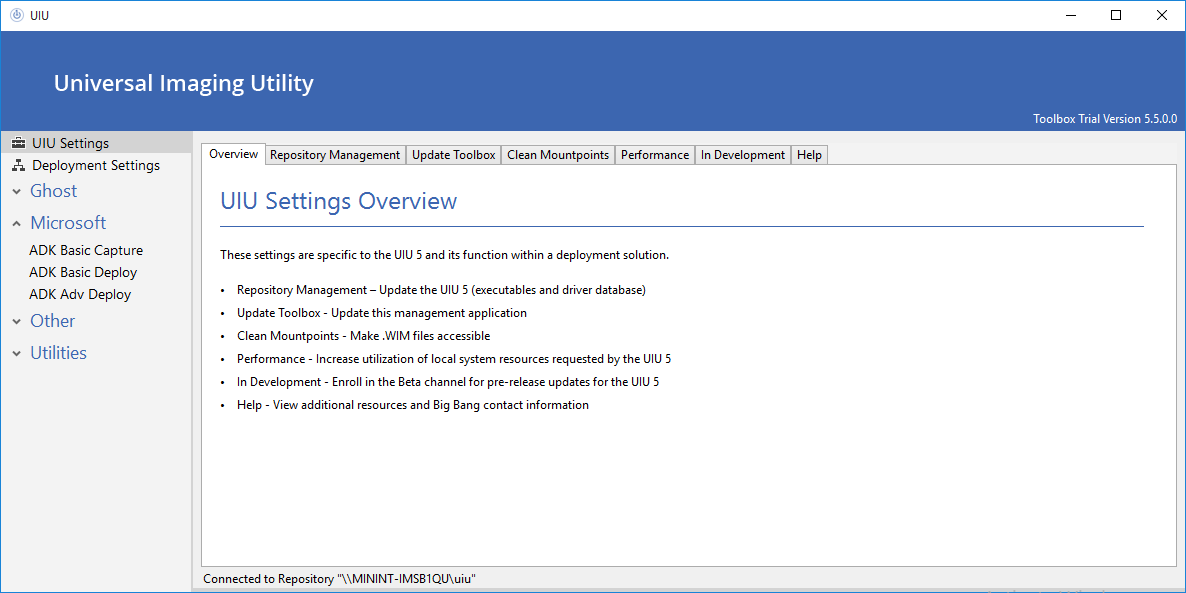Click the Update Toolbox bullet line
The image size is (1186, 593).
[382, 312]
